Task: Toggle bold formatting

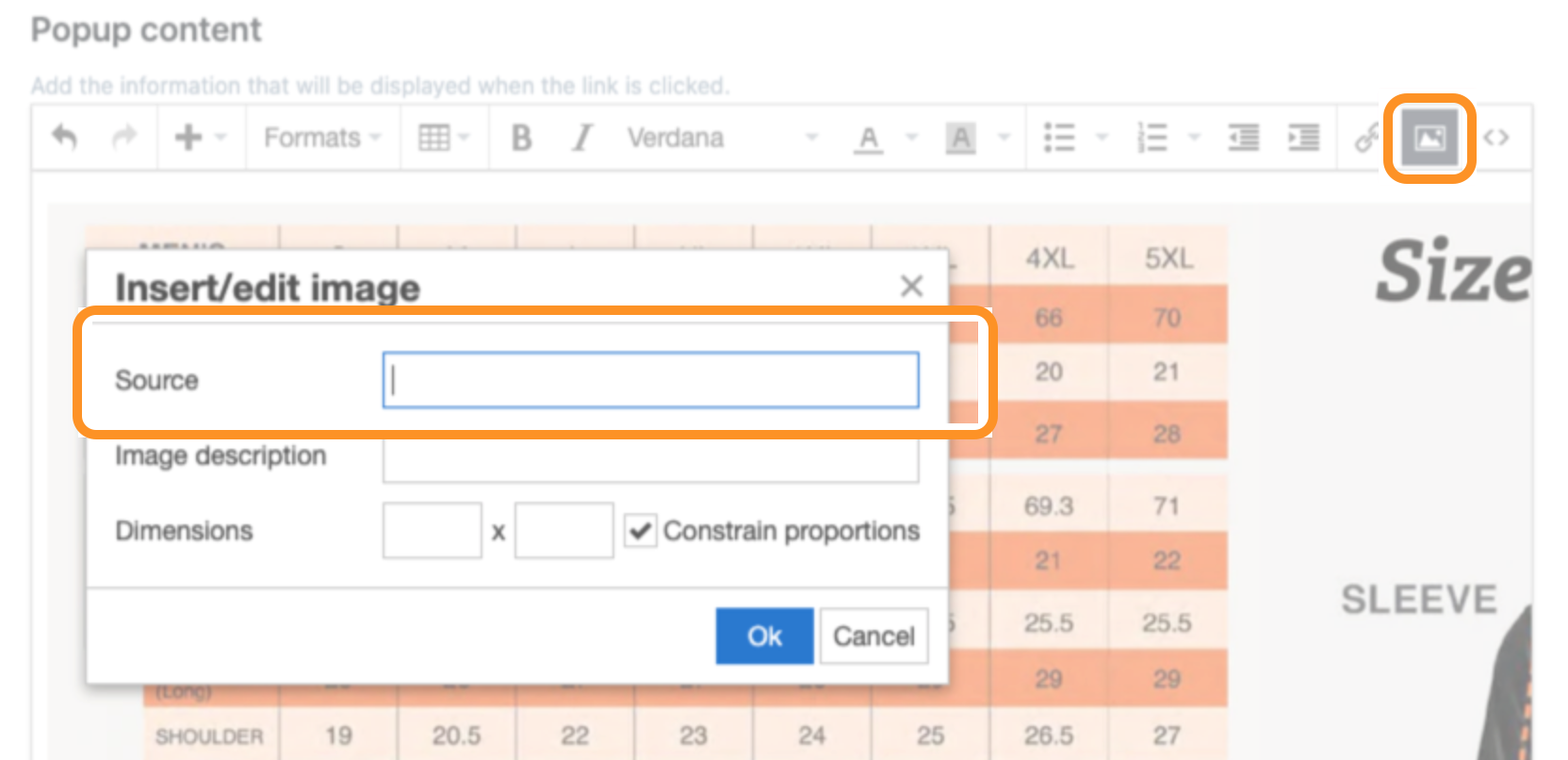Action: pyautogui.click(x=521, y=138)
